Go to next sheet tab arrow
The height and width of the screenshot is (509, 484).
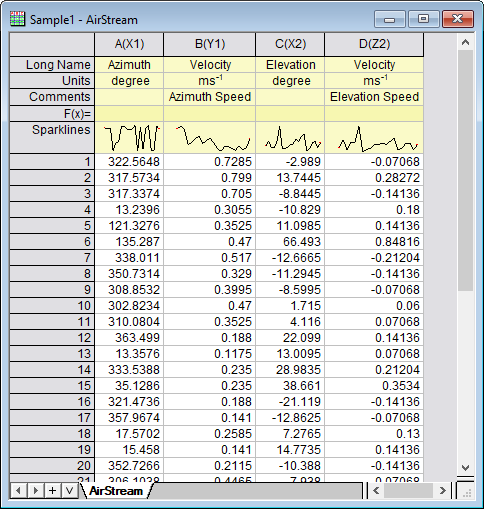tap(35, 491)
